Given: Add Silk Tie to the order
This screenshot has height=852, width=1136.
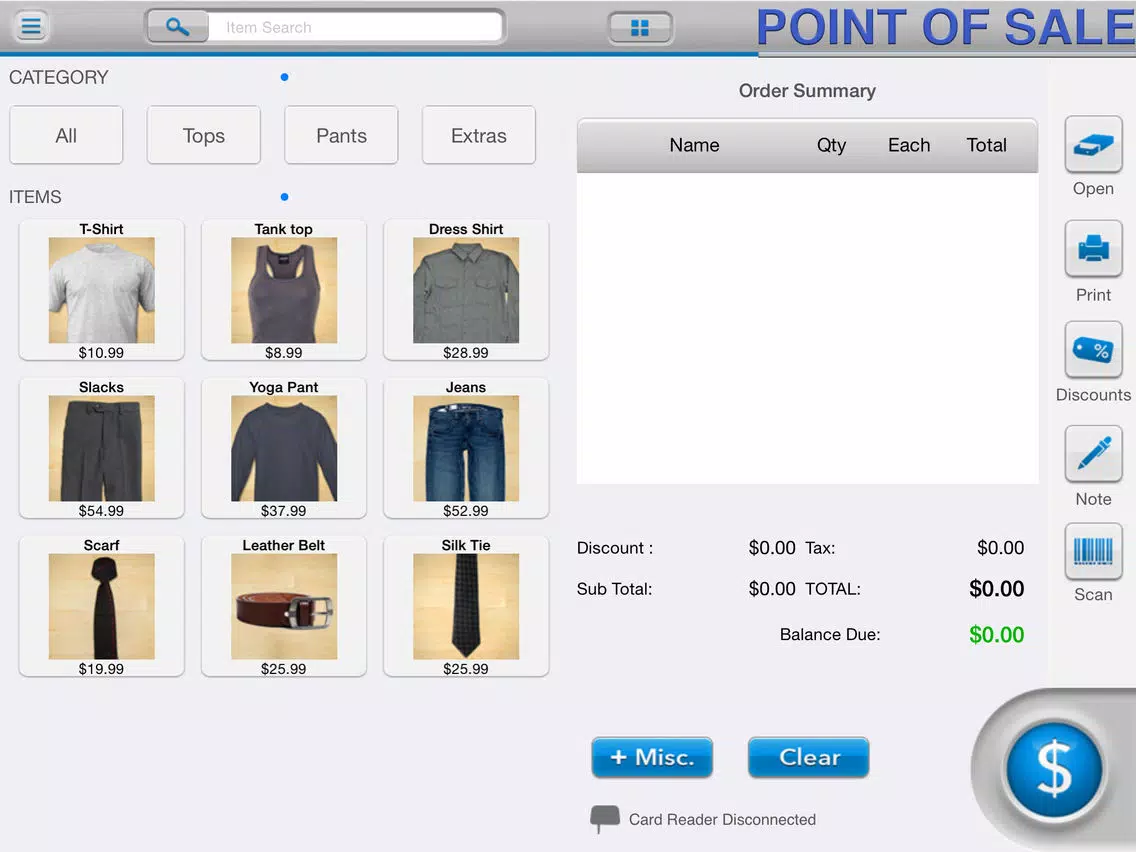Looking at the screenshot, I should tap(466, 606).
